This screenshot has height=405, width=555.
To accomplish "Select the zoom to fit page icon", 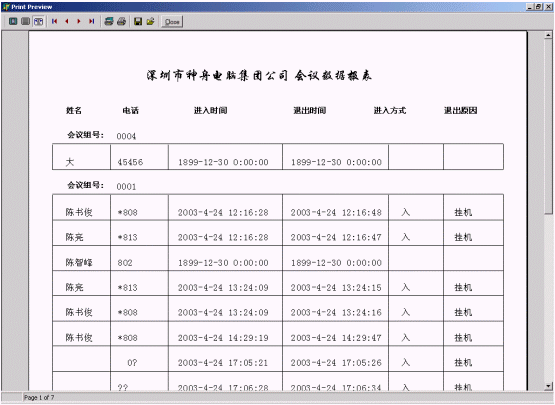I will tap(13, 21).
